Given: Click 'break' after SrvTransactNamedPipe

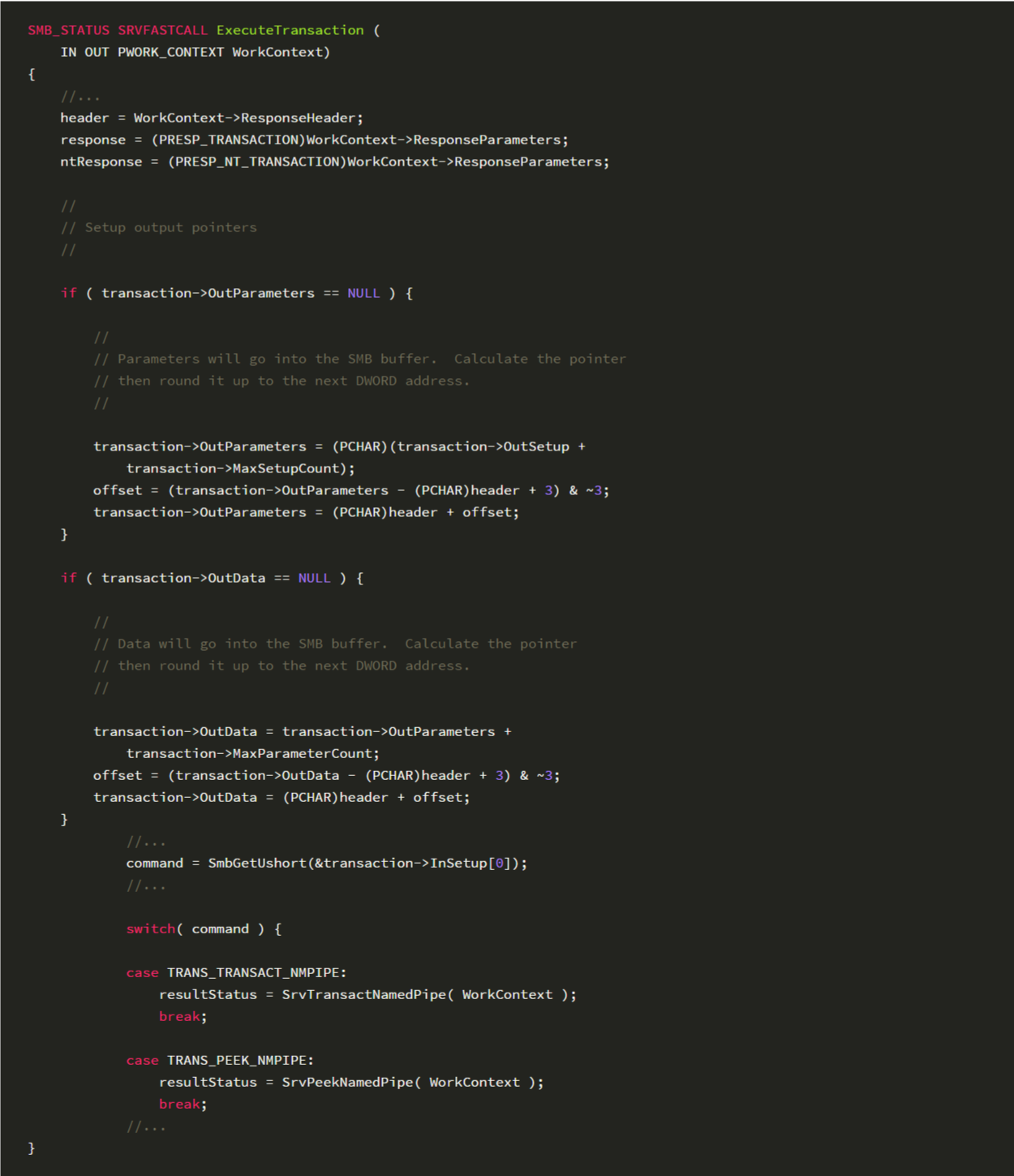Looking at the screenshot, I should pyautogui.click(x=179, y=1016).
